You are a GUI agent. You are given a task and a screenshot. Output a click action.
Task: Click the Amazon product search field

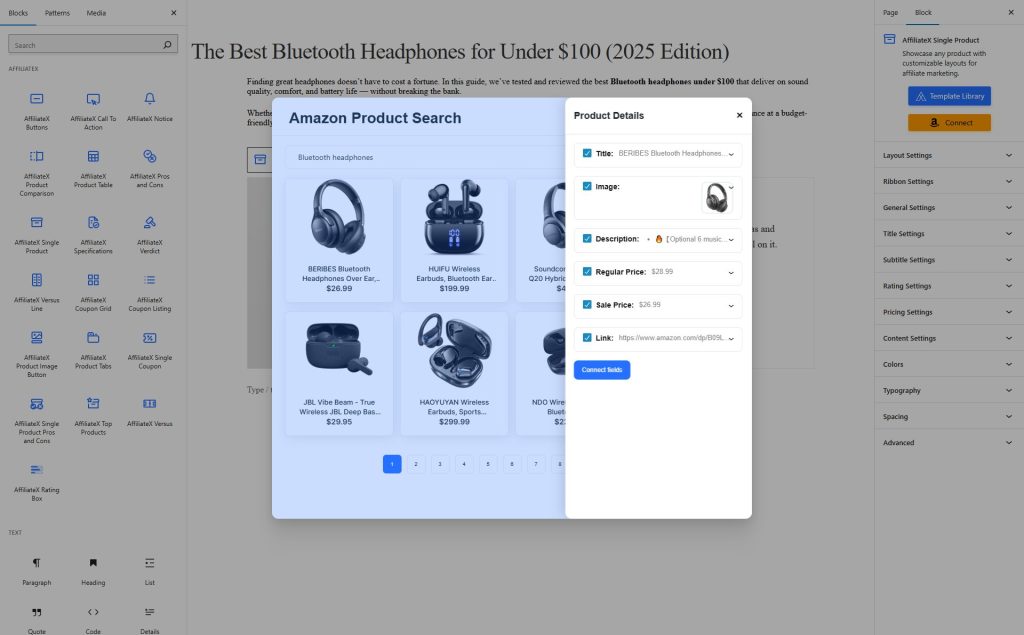[x=425, y=157]
